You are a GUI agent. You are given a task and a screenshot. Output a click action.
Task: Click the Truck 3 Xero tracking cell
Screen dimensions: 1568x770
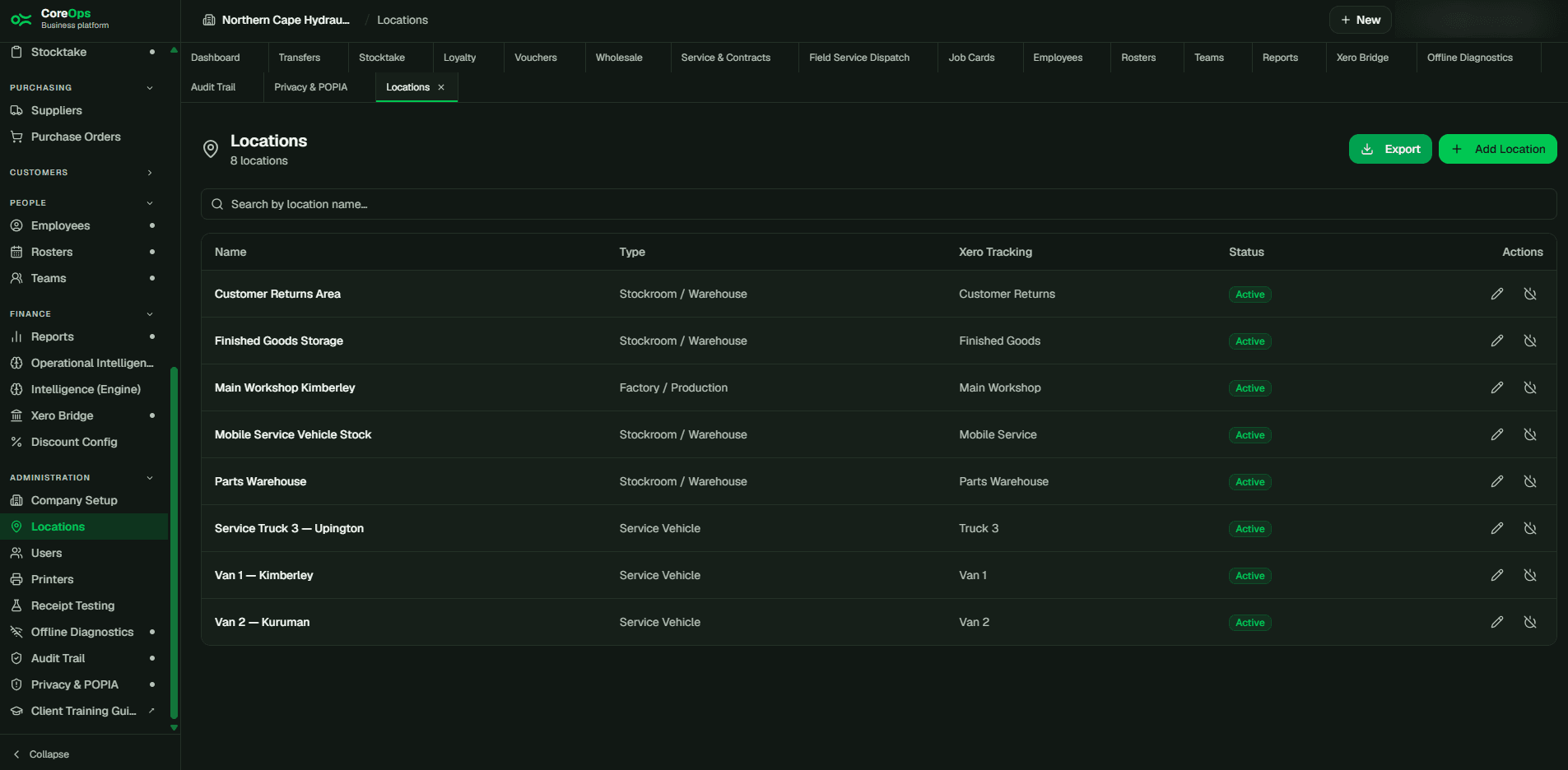pyautogui.click(x=979, y=528)
